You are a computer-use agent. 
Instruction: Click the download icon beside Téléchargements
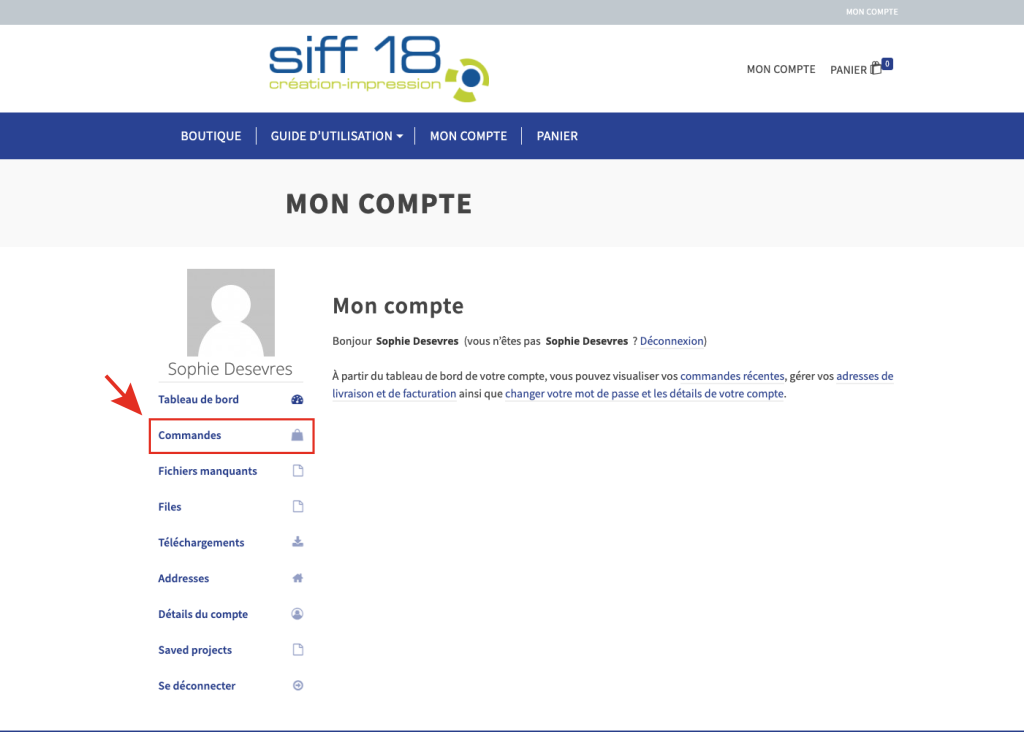click(297, 543)
